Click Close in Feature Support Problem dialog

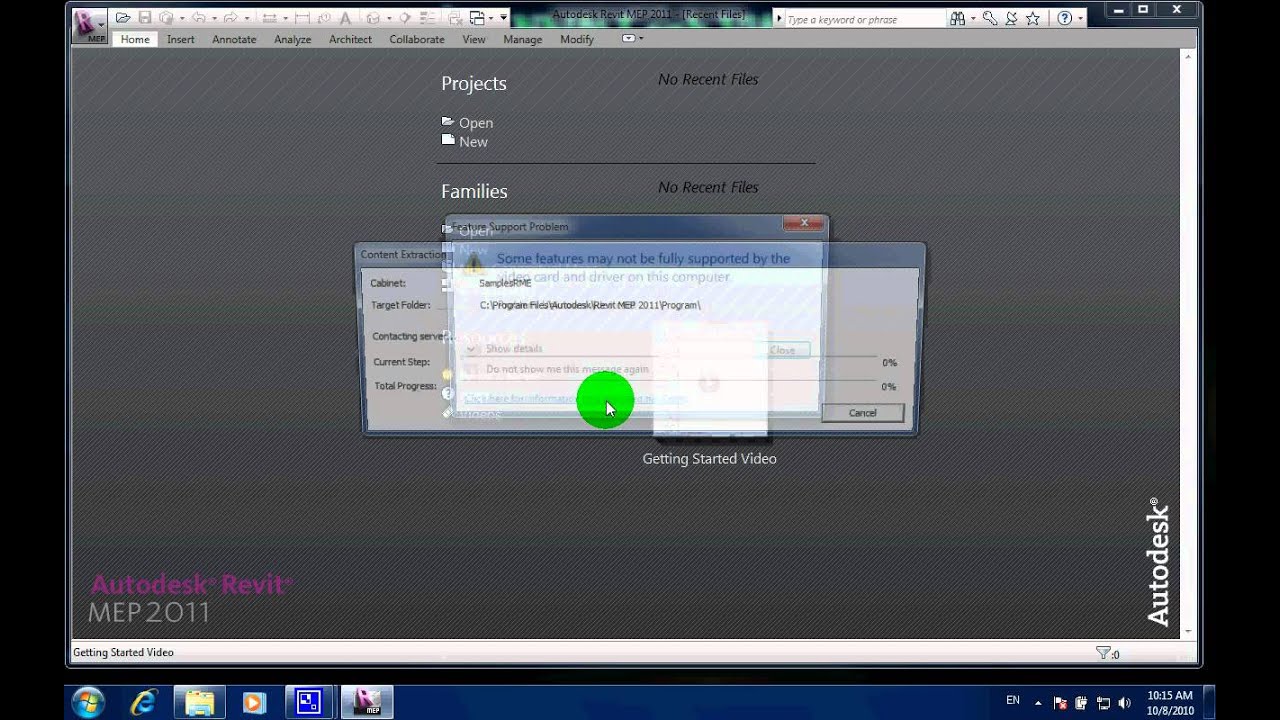(x=782, y=350)
